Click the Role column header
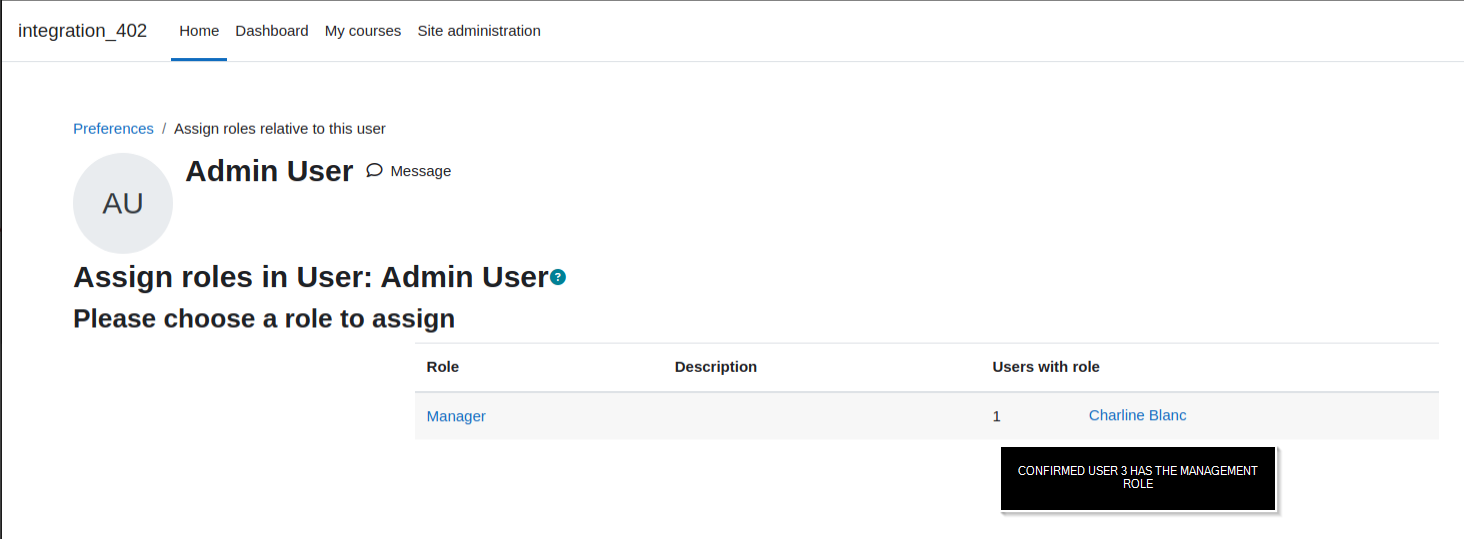 coord(443,367)
